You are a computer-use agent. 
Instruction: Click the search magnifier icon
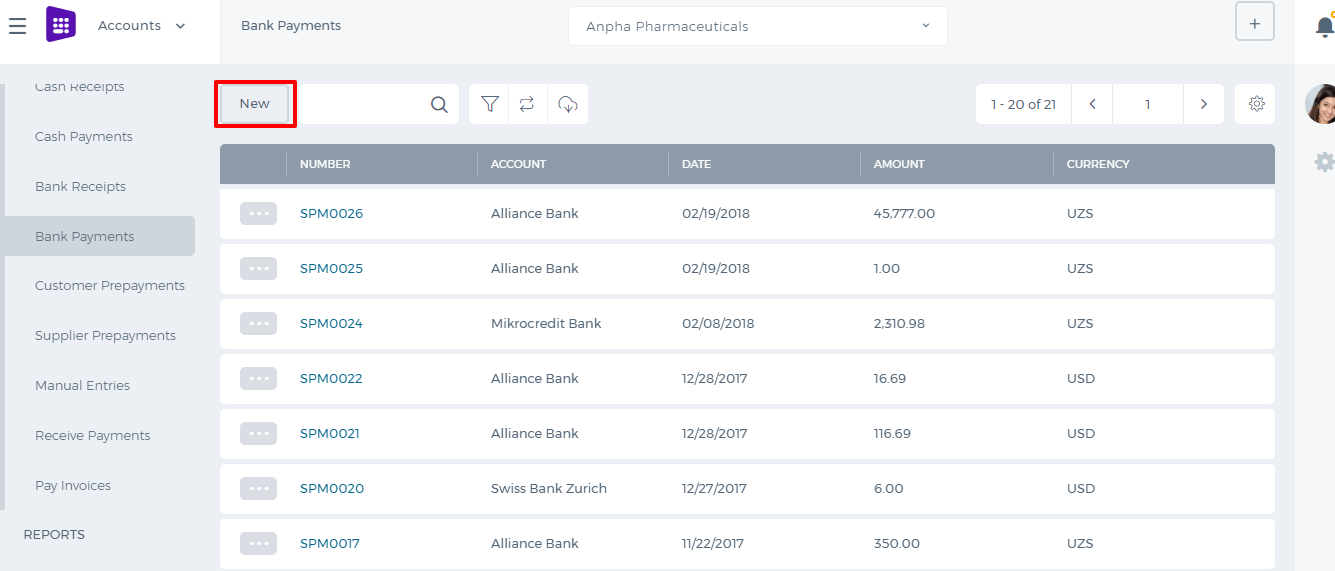[439, 104]
